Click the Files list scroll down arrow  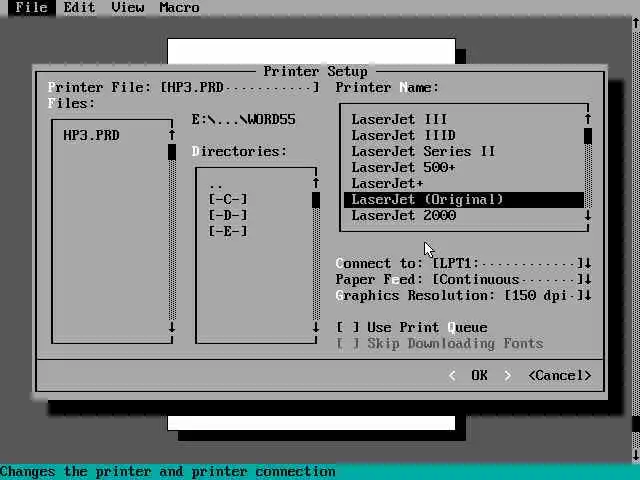pyautogui.click(x=172, y=327)
